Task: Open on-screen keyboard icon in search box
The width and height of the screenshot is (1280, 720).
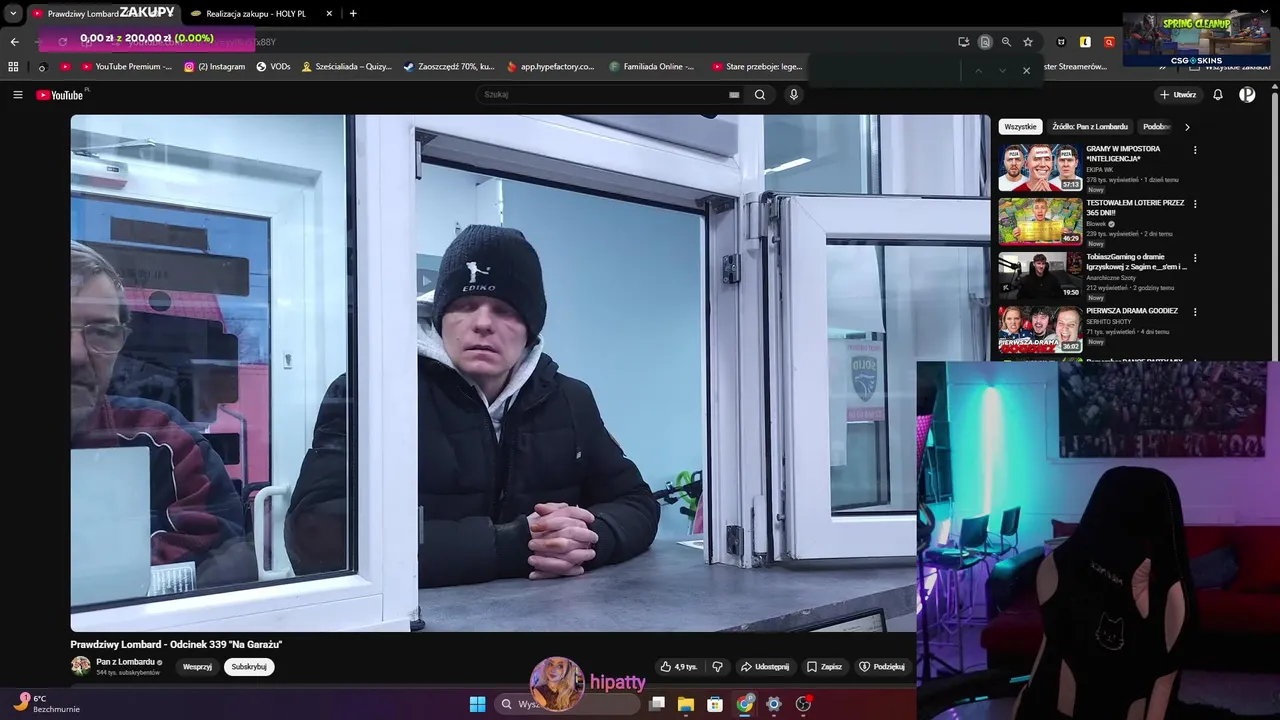Action: click(x=734, y=95)
